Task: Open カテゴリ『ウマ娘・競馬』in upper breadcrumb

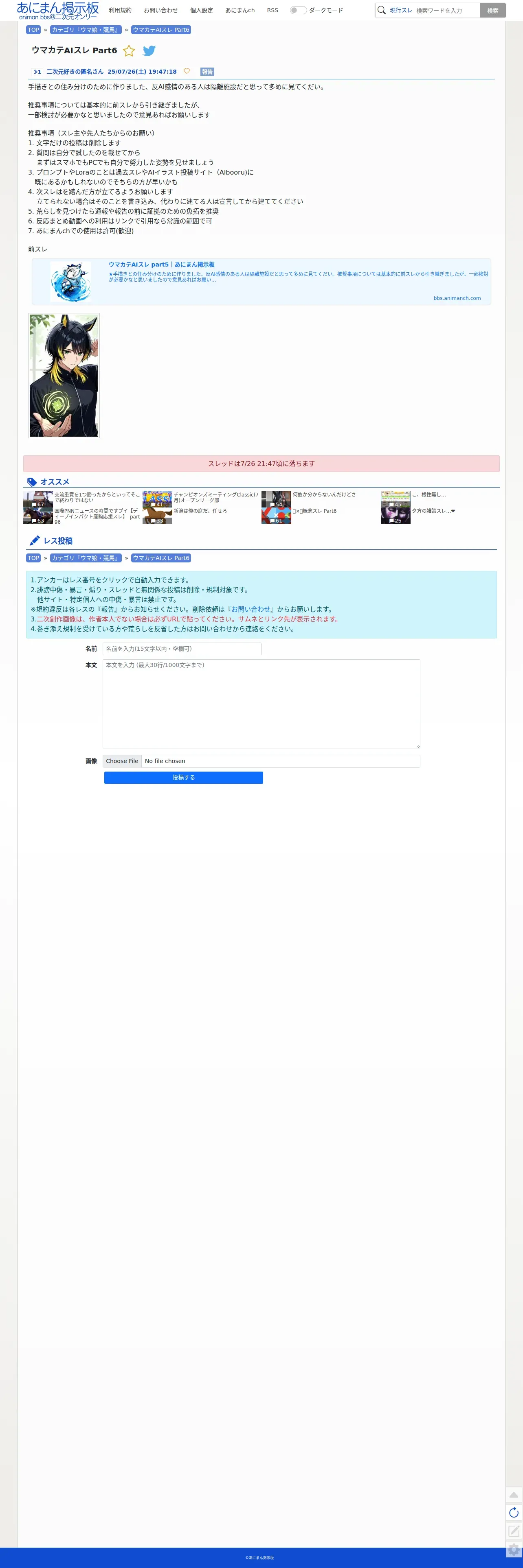Action: click(x=86, y=30)
